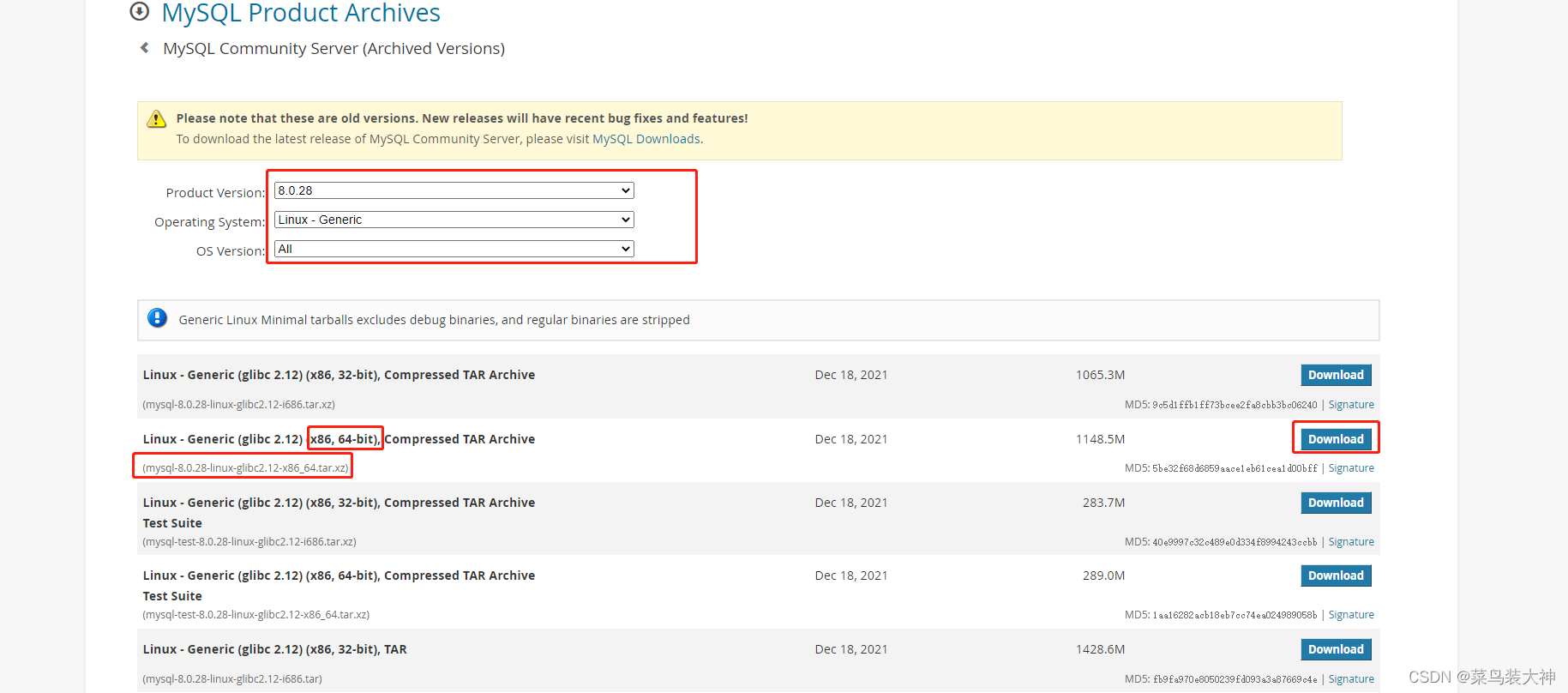
Task: Click file name mysql-test-8.0.28-linux-glibc2.12-i686.tar.xz
Action: 249,542
